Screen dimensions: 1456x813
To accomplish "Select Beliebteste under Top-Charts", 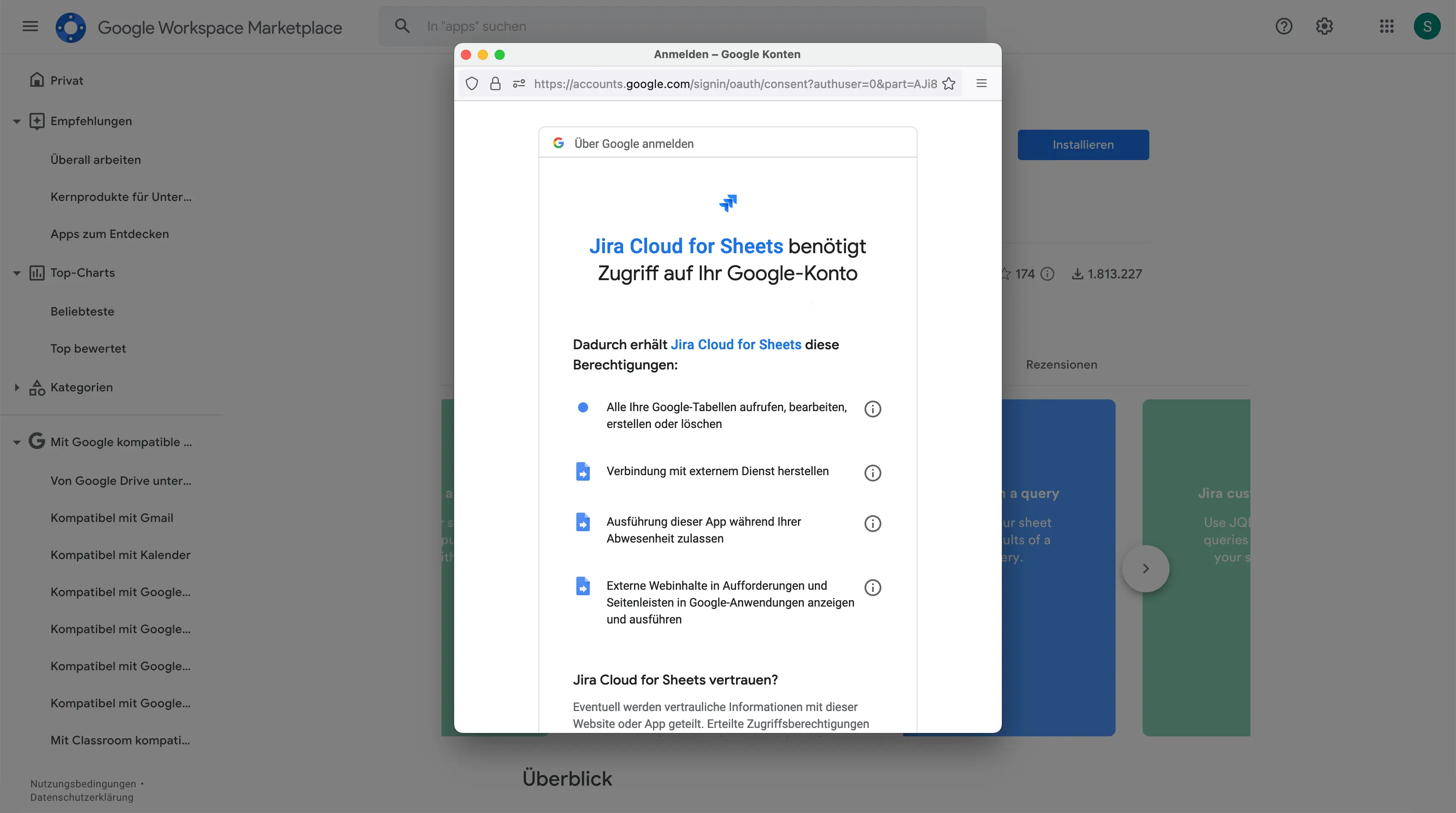I will (x=83, y=311).
